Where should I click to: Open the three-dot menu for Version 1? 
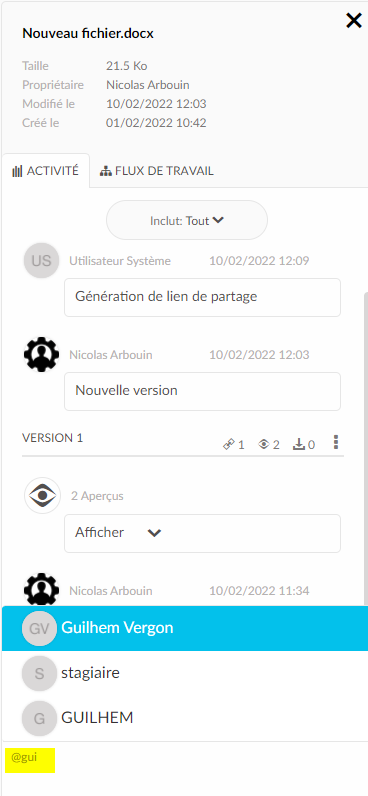336,443
